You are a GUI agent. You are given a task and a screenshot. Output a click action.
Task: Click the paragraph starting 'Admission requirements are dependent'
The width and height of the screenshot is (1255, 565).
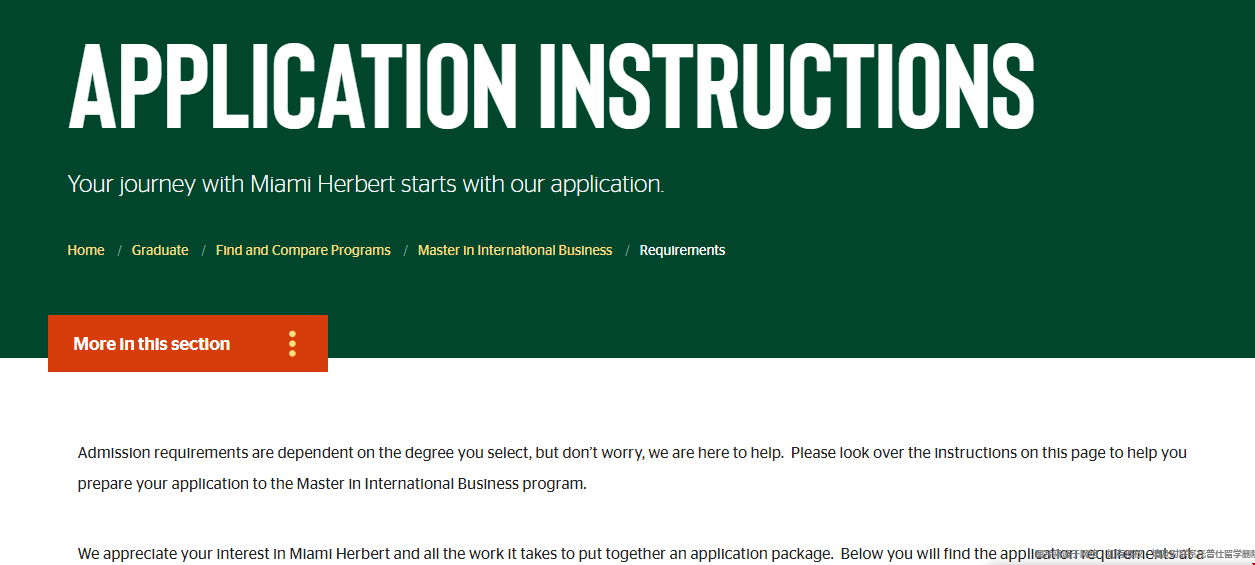[632, 468]
